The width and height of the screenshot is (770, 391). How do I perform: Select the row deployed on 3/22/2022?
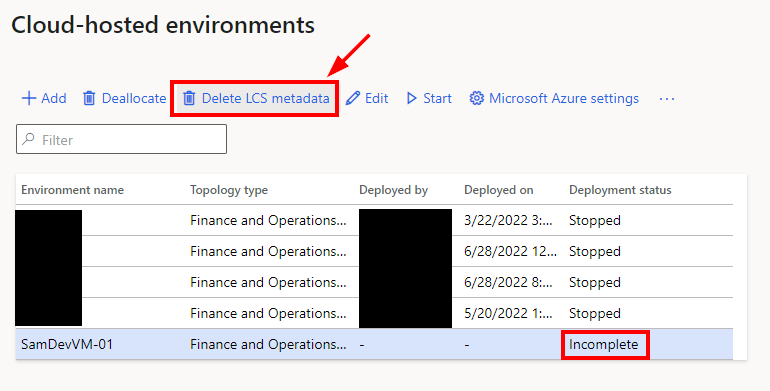374,220
